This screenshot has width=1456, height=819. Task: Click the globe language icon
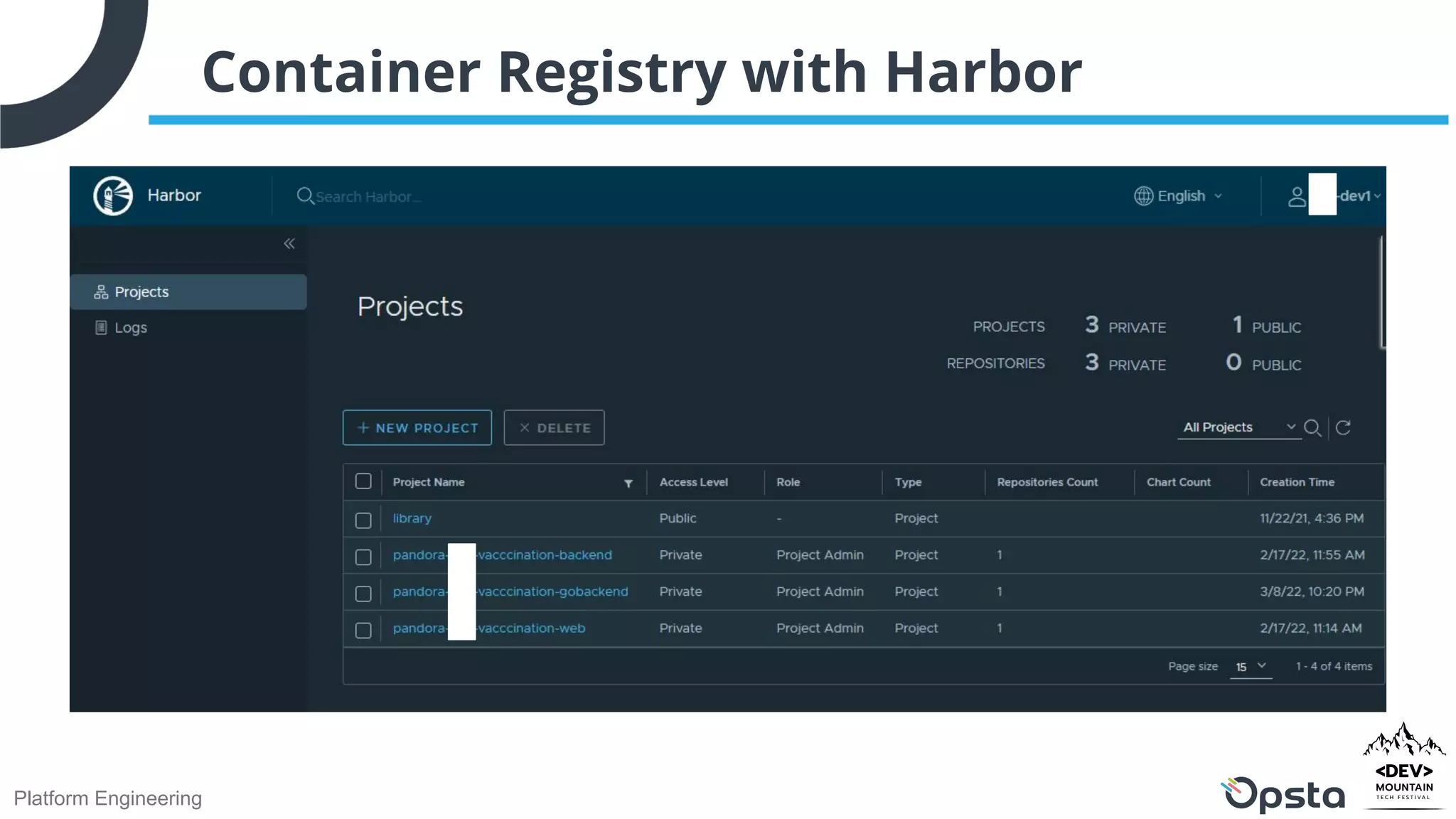1143,196
